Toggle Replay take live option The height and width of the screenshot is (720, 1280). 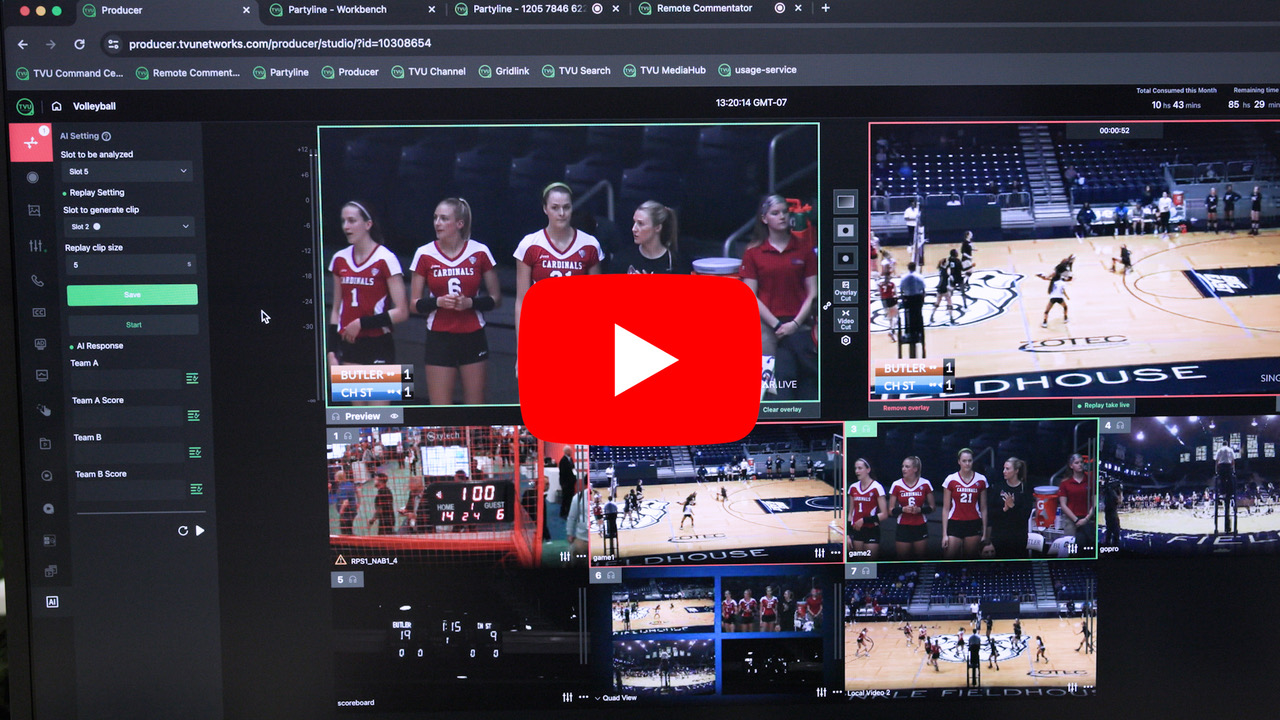tap(1104, 406)
